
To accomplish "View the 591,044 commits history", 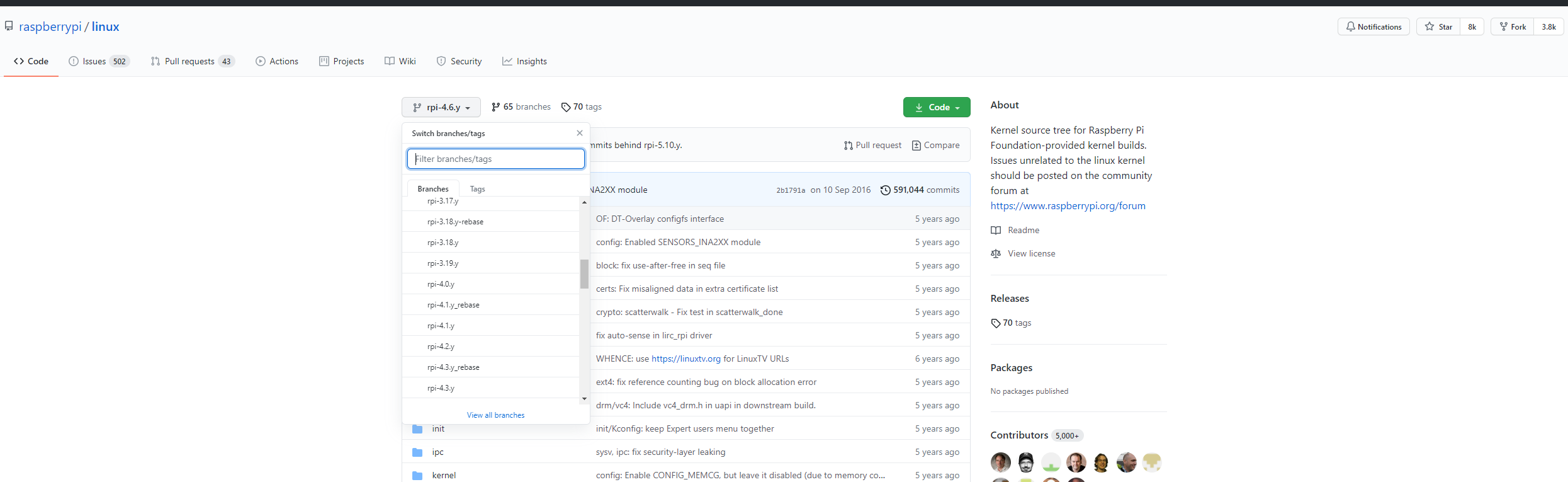I will (x=920, y=190).
